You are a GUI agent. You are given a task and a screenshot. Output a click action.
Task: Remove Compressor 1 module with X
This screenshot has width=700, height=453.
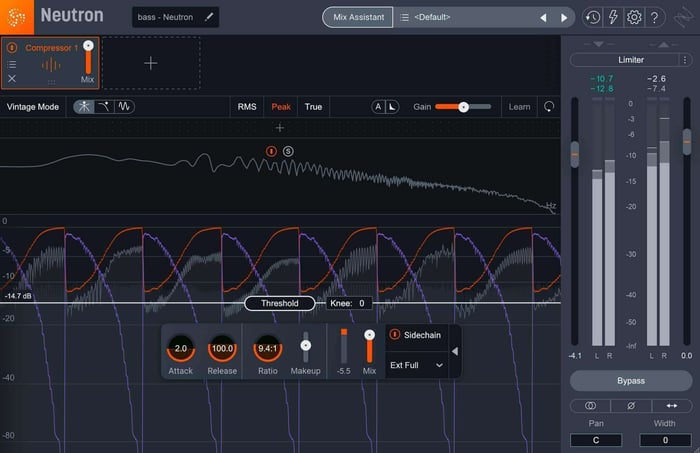click(x=12, y=79)
